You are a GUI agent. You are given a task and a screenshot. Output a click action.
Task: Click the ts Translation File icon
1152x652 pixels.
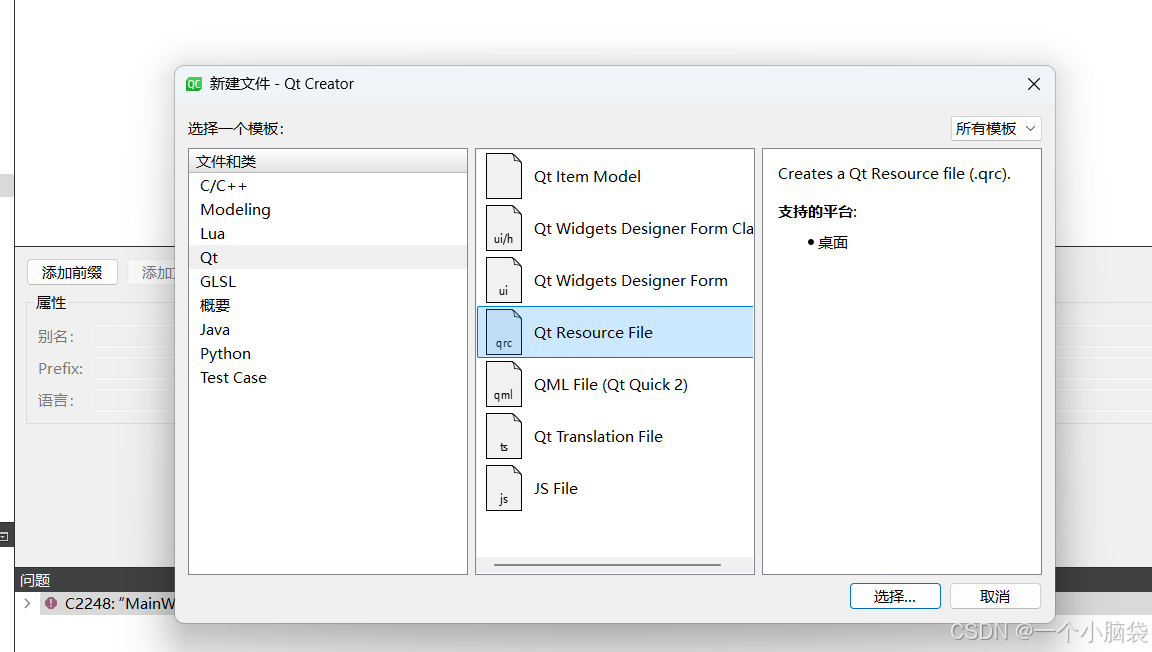point(503,437)
